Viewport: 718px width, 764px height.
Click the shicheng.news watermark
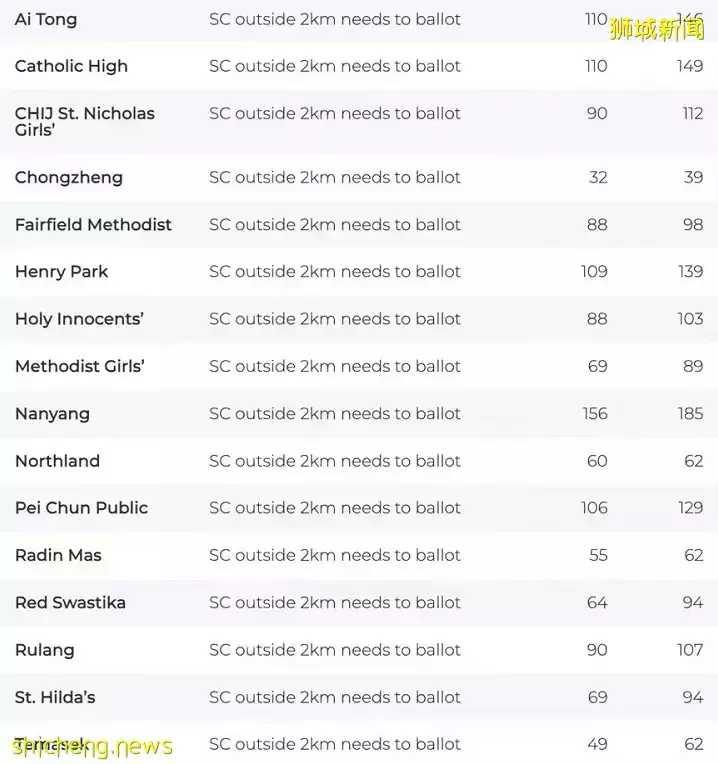[92, 746]
